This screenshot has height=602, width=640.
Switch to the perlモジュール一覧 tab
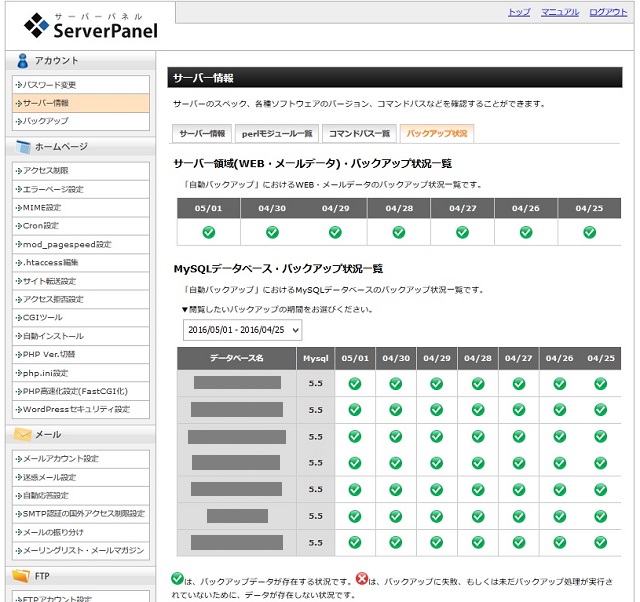pyautogui.click(x=277, y=133)
